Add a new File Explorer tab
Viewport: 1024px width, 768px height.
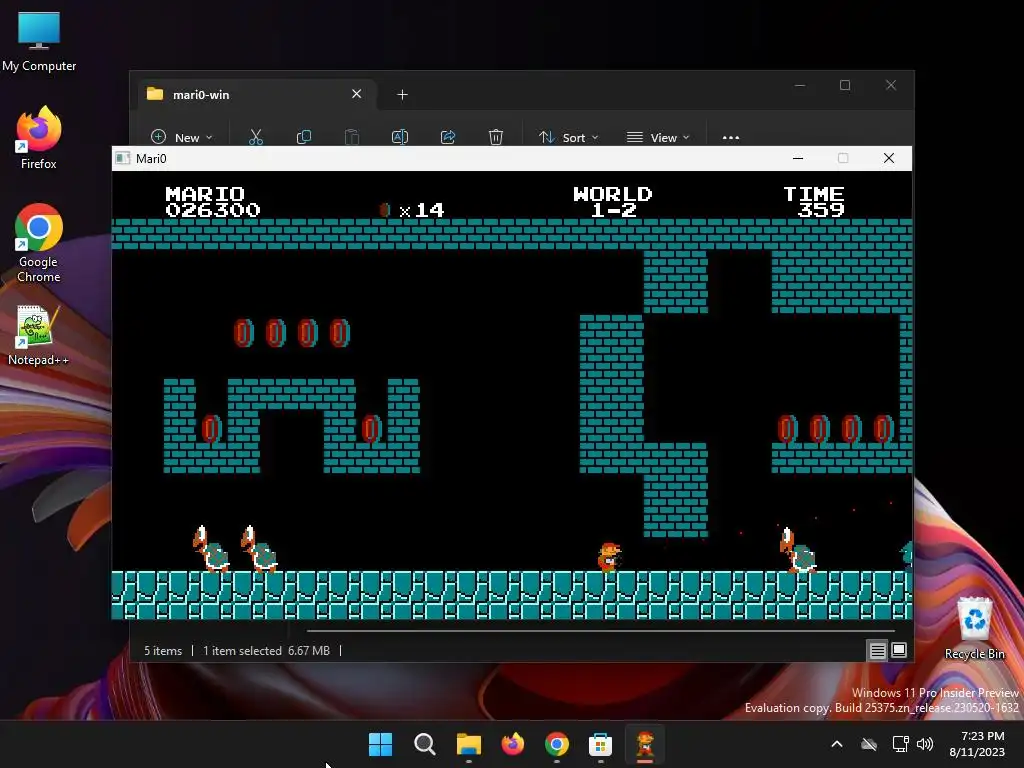click(402, 95)
